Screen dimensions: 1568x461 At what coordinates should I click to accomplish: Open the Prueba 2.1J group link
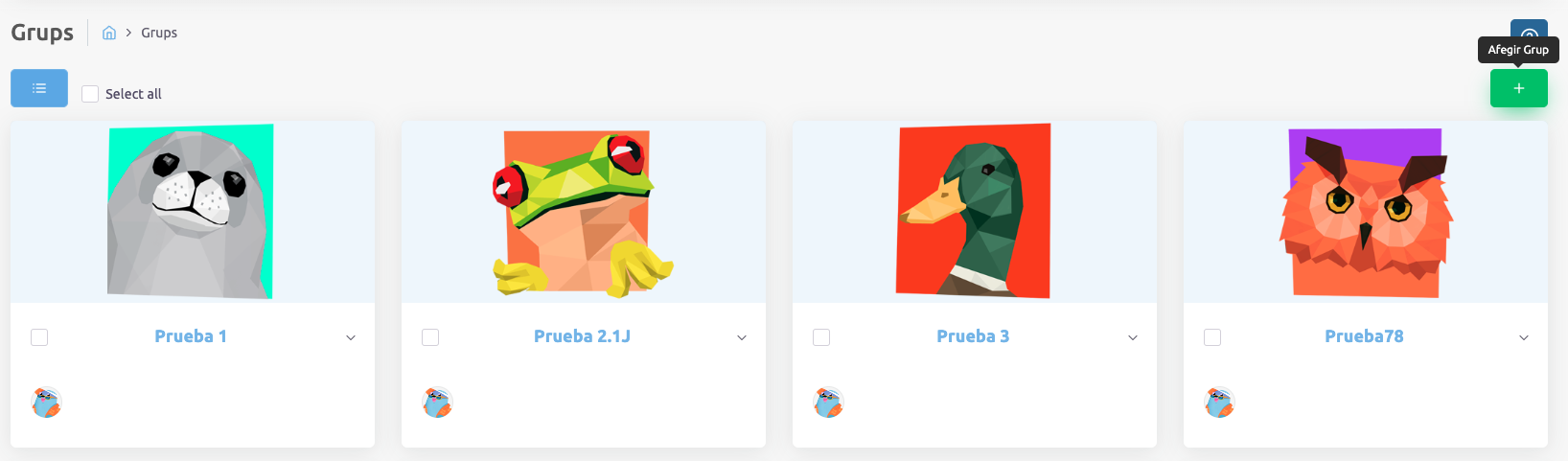coord(582,336)
